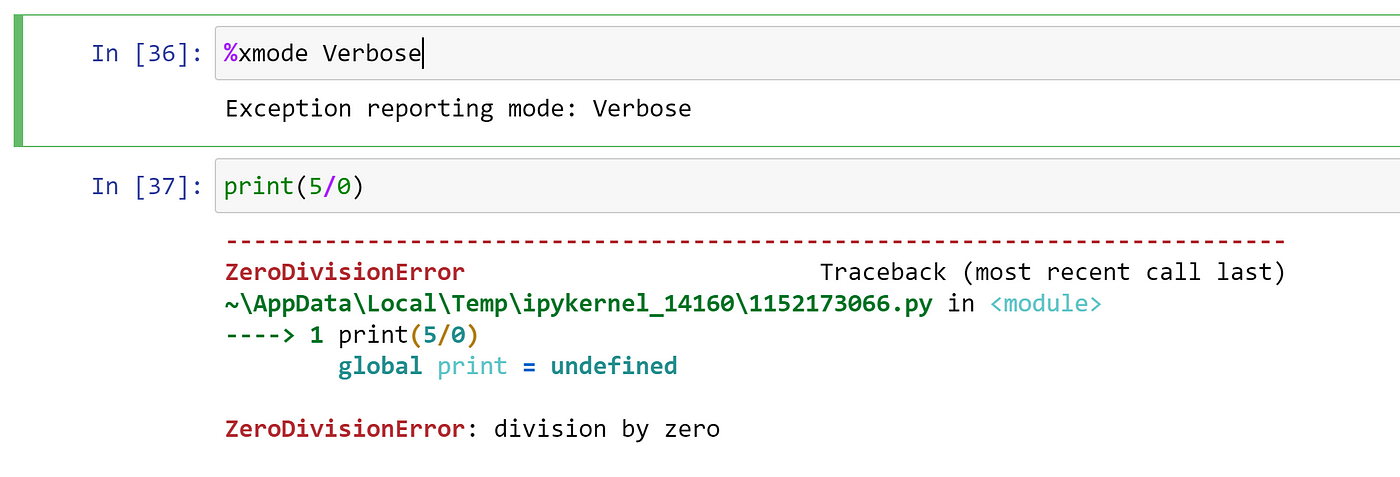Screen dimensions: 1400x477
Task: Click the <module> label in traceback
Action: point(1046,304)
